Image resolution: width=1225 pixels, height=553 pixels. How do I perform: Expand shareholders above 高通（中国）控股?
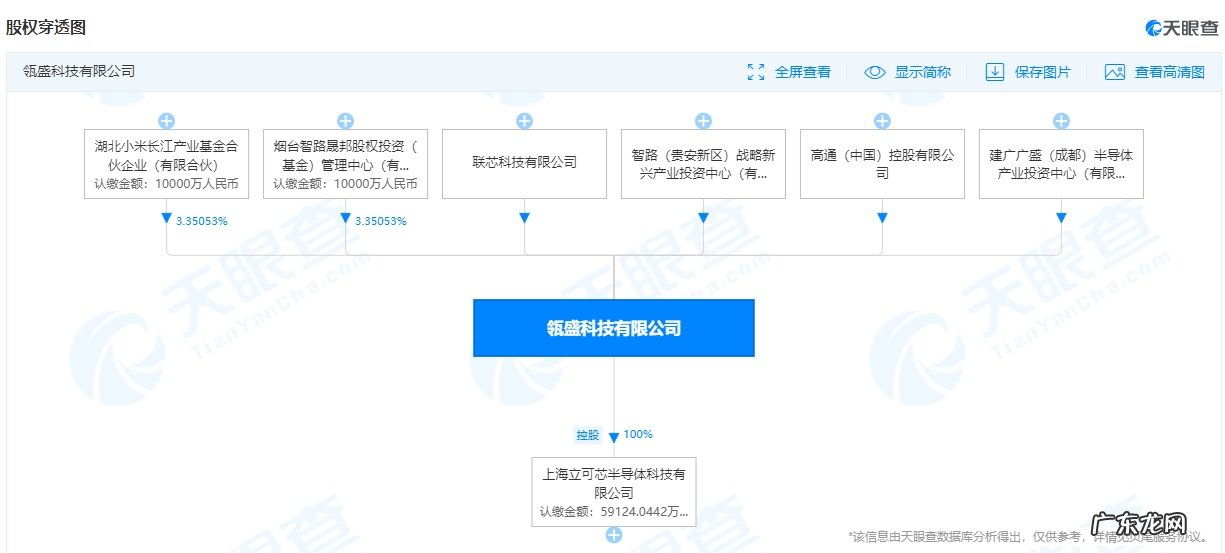click(x=882, y=121)
